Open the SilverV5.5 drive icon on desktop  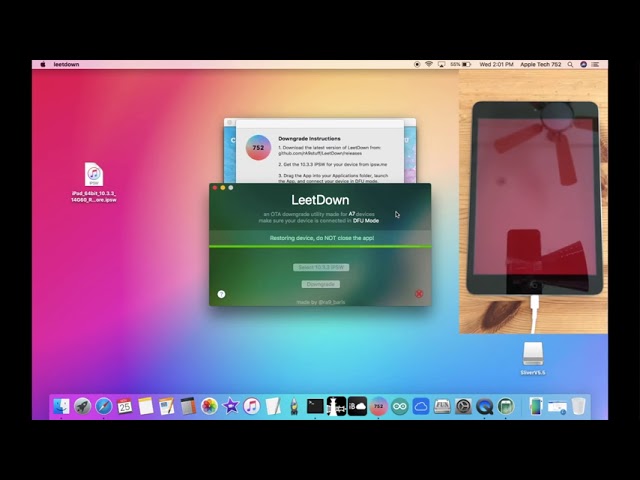[x=533, y=358]
